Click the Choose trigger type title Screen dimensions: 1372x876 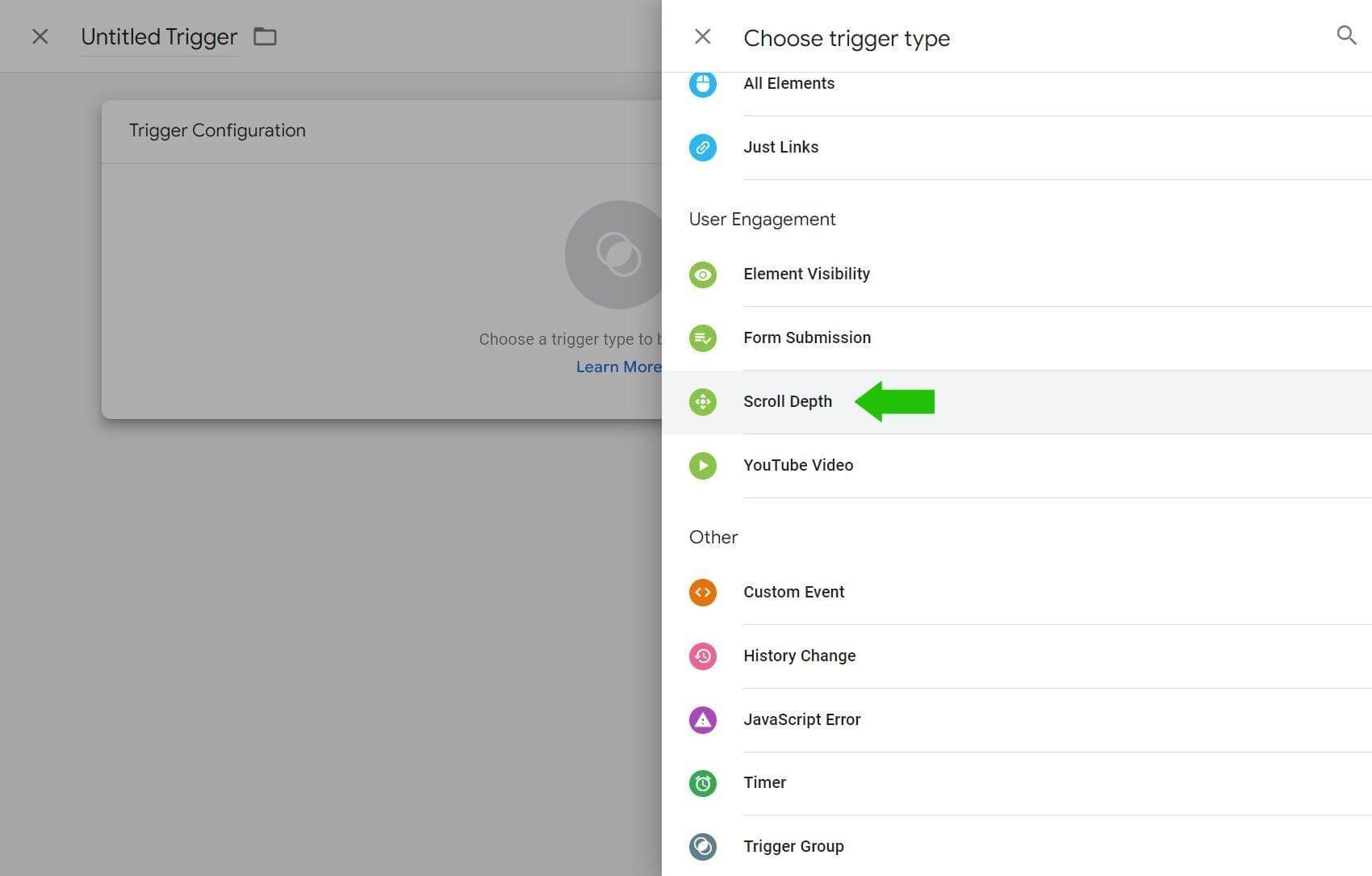pyautogui.click(x=847, y=38)
